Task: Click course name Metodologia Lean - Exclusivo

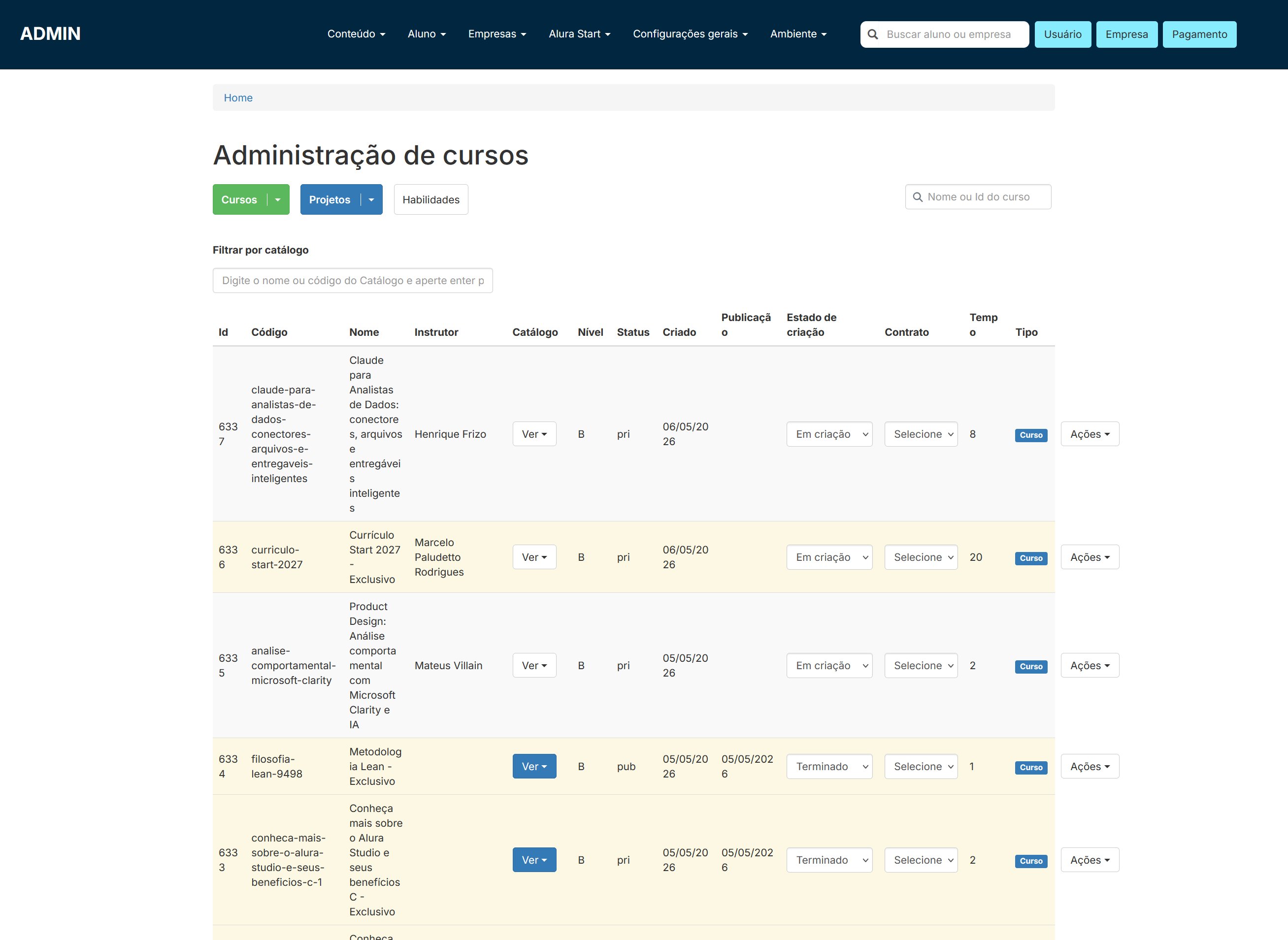Action: (375, 767)
